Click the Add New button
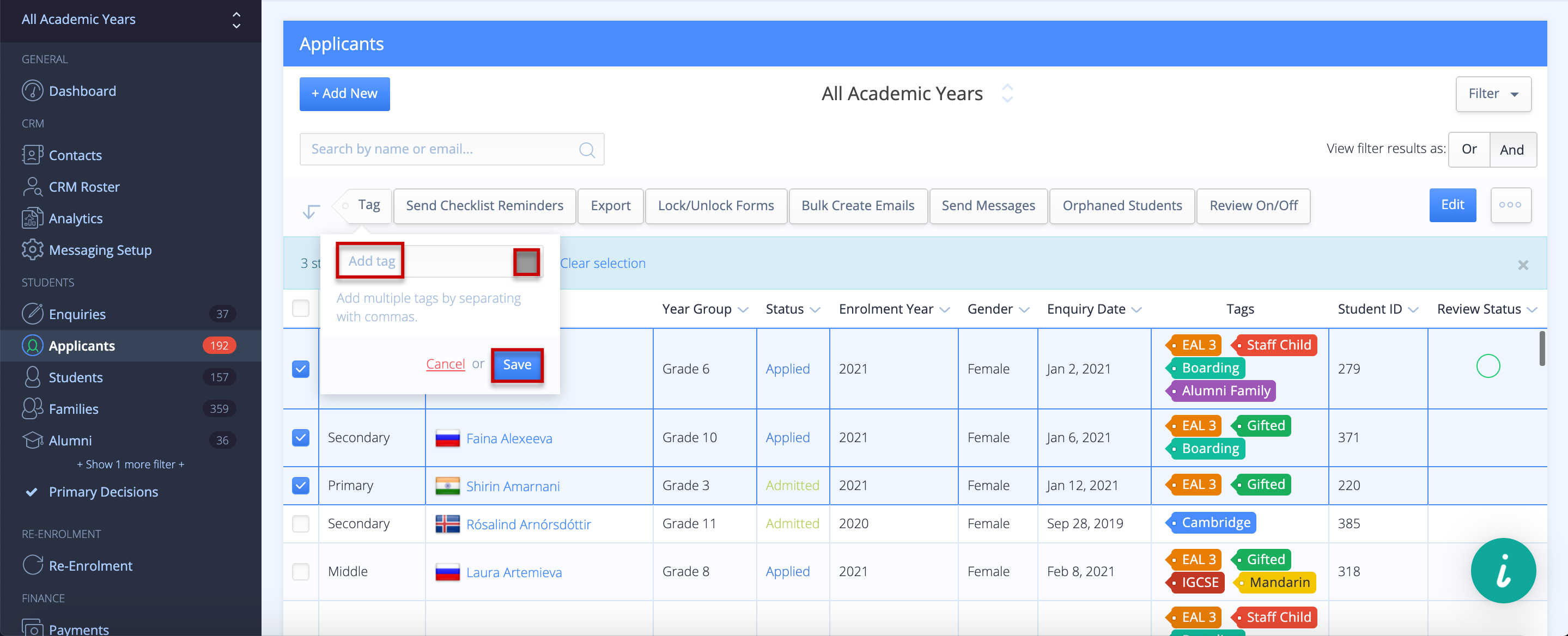The height and width of the screenshot is (636, 1568). [344, 94]
